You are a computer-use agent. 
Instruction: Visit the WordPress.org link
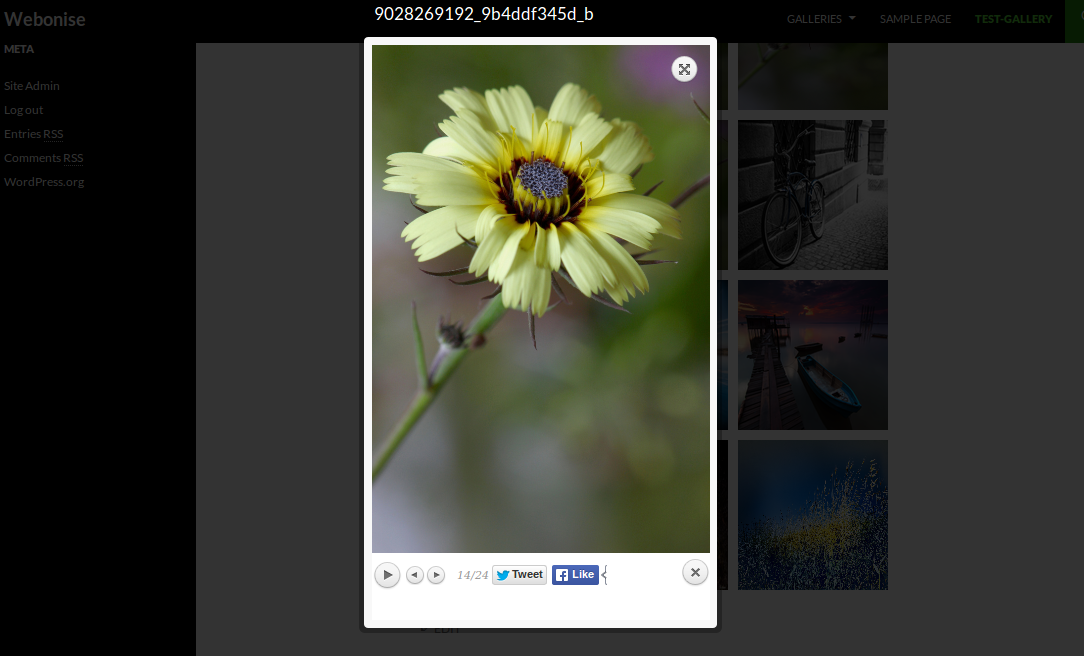[44, 182]
